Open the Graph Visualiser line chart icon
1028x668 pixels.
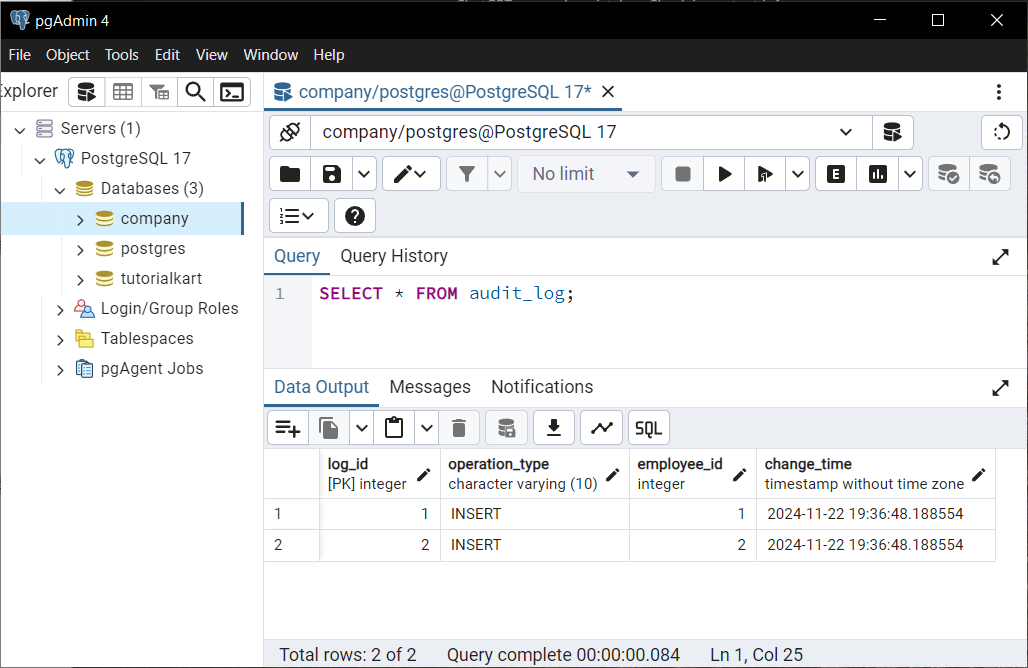tap(601, 428)
